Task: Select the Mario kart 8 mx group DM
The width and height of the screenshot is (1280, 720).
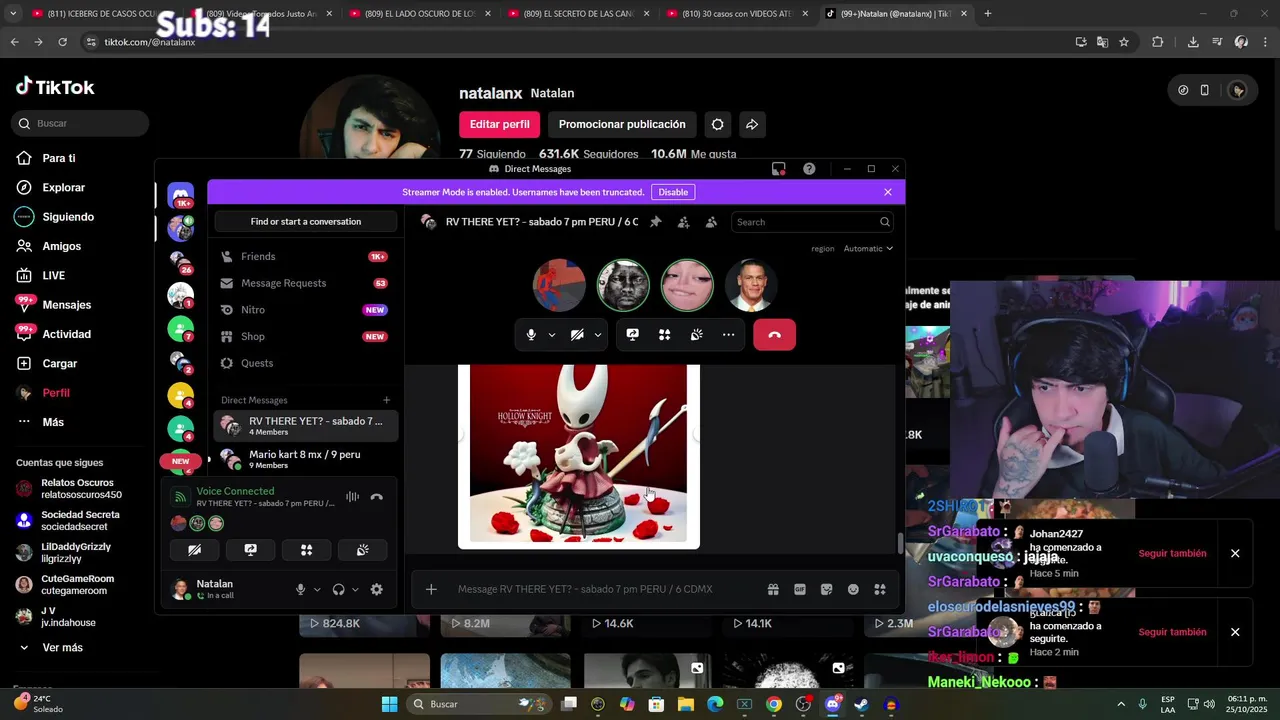Action: point(306,459)
